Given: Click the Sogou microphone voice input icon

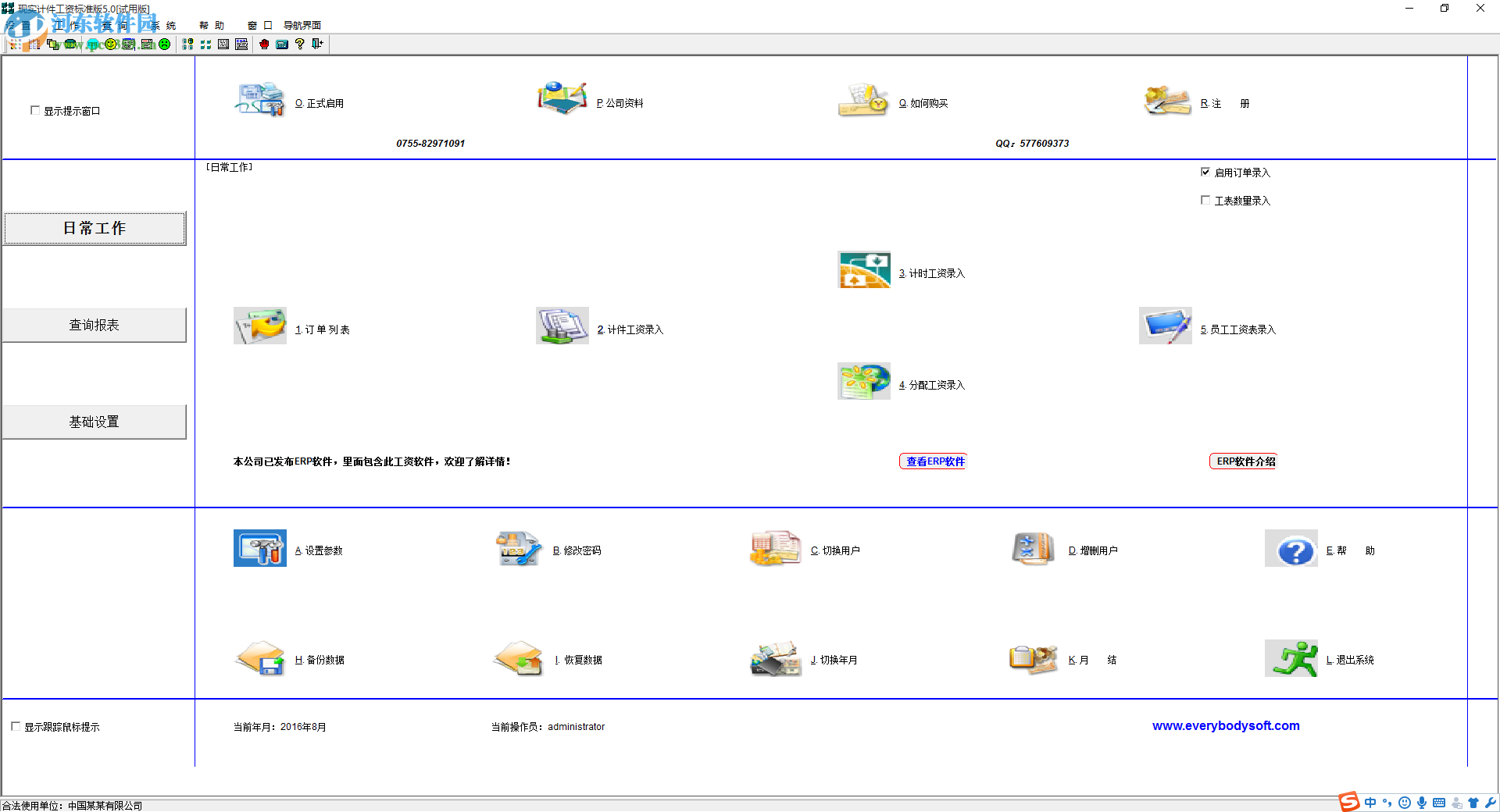Looking at the screenshot, I should tap(1422, 803).
